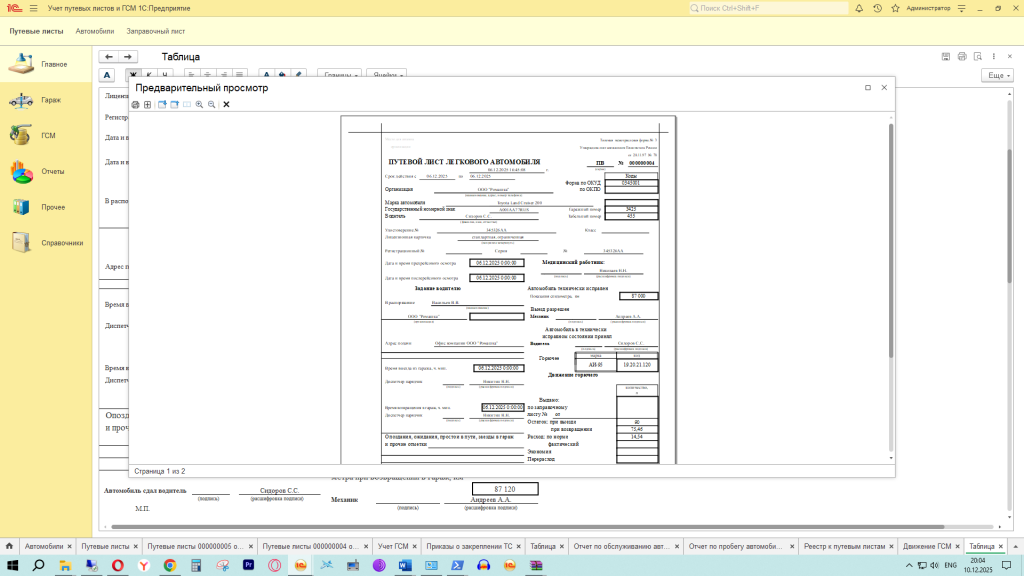The image size is (1024, 576).
Task: Click the 87 120 odometer cell
Action: 505,489
